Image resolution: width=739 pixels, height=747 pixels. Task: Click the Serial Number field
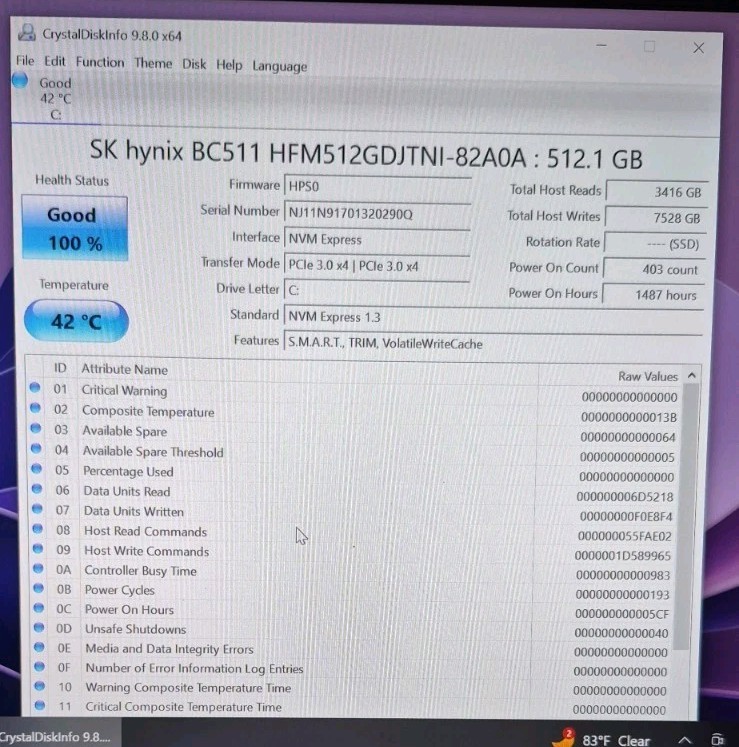click(x=377, y=213)
